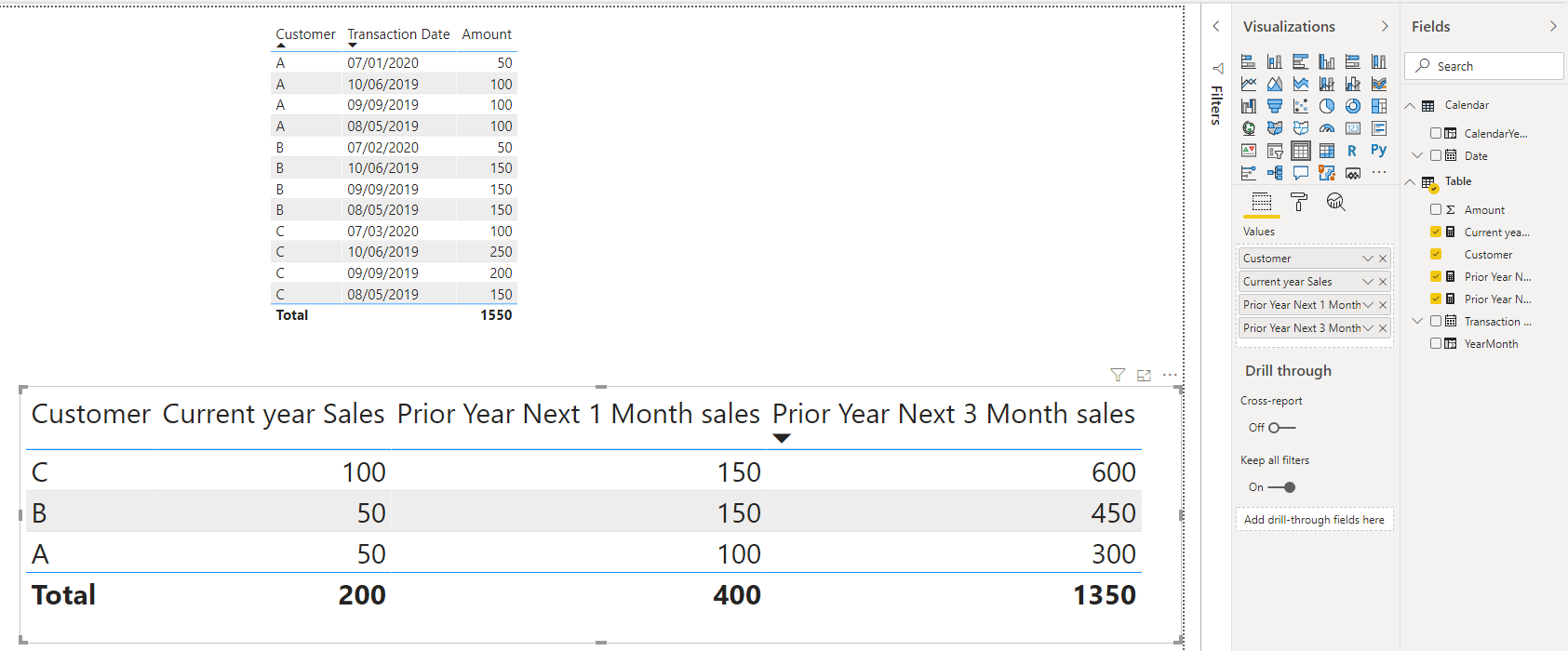Open the Current year Sales value dropdown

pyautogui.click(x=1368, y=282)
